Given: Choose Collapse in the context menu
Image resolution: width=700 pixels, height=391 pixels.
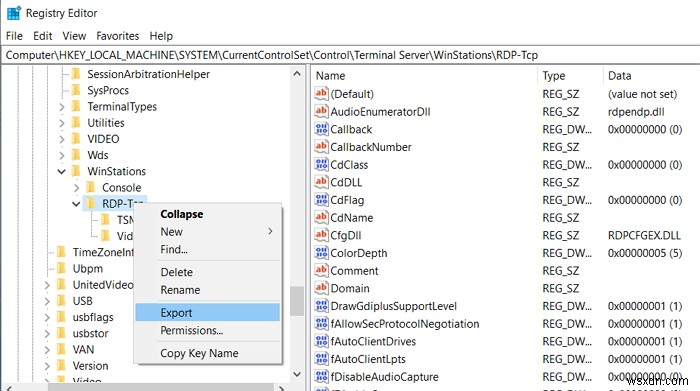Looking at the screenshot, I should (208, 214).
